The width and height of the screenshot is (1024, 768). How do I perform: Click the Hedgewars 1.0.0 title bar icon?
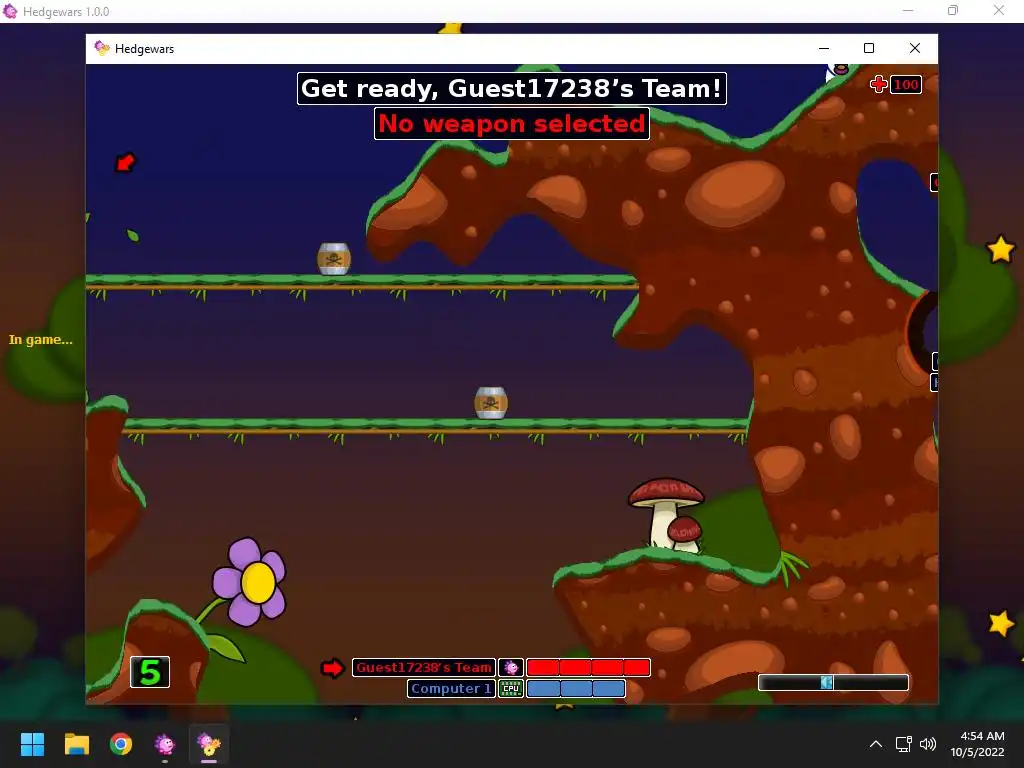pyautogui.click(x=10, y=11)
